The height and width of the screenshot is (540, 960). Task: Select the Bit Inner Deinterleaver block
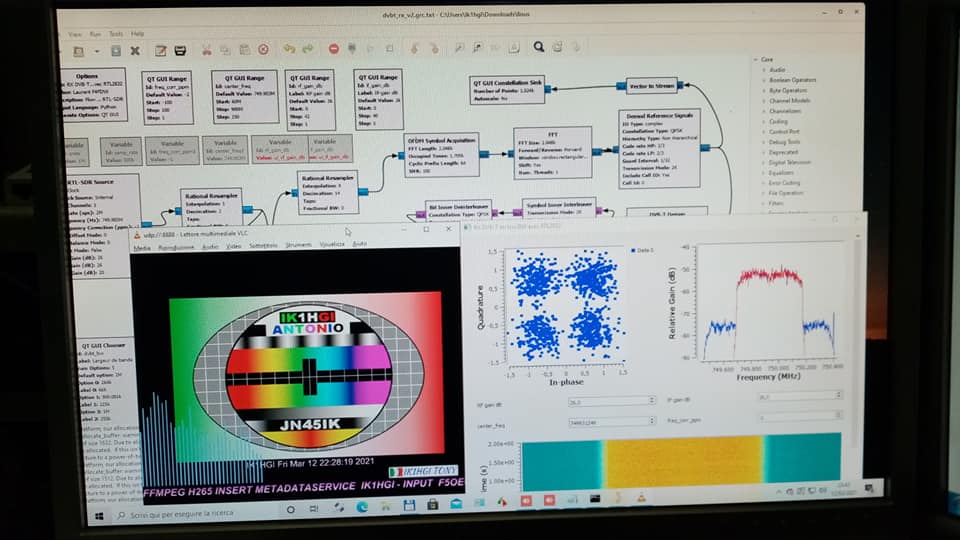pos(458,211)
